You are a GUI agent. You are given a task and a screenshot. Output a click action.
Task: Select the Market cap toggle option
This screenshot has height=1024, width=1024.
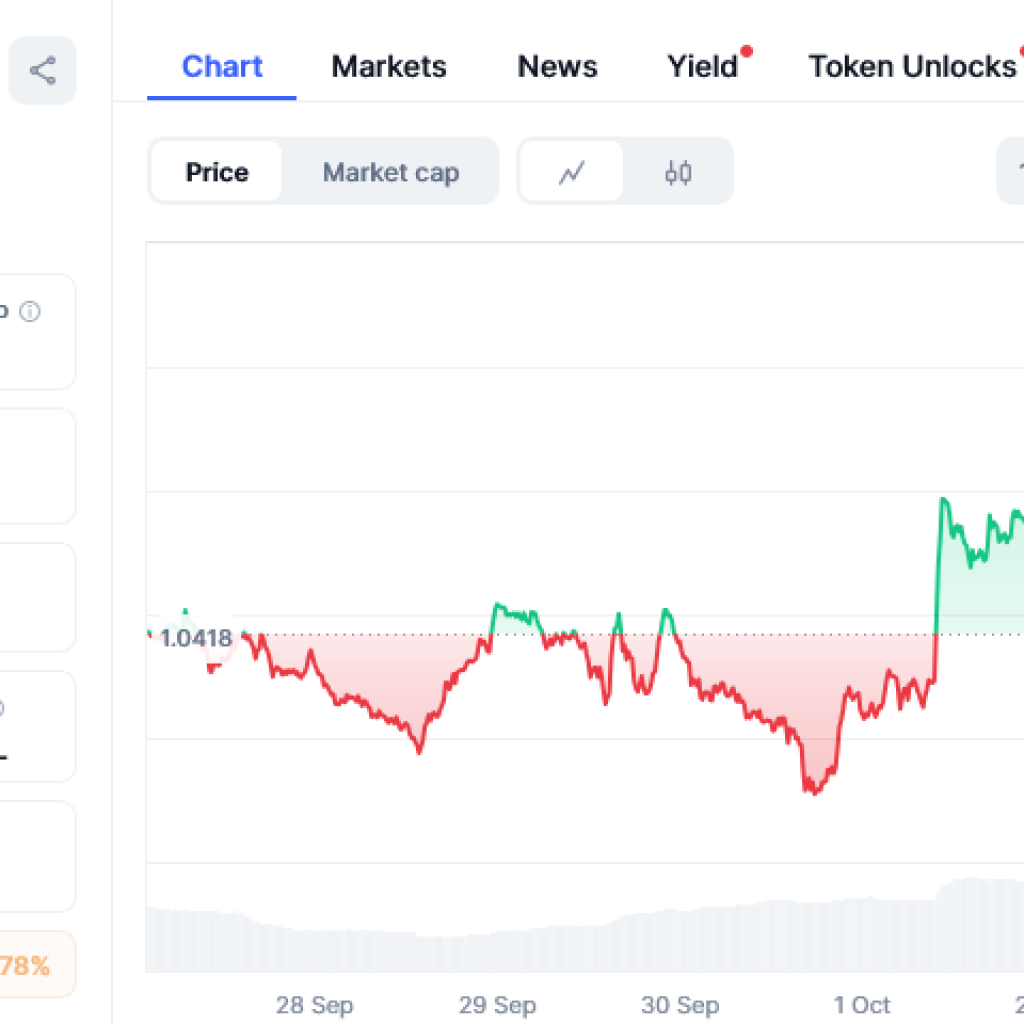coord(390,172)
